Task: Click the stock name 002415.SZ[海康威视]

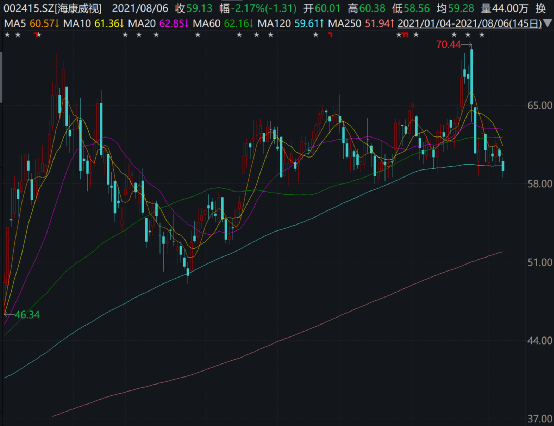Action: (52, 8)
